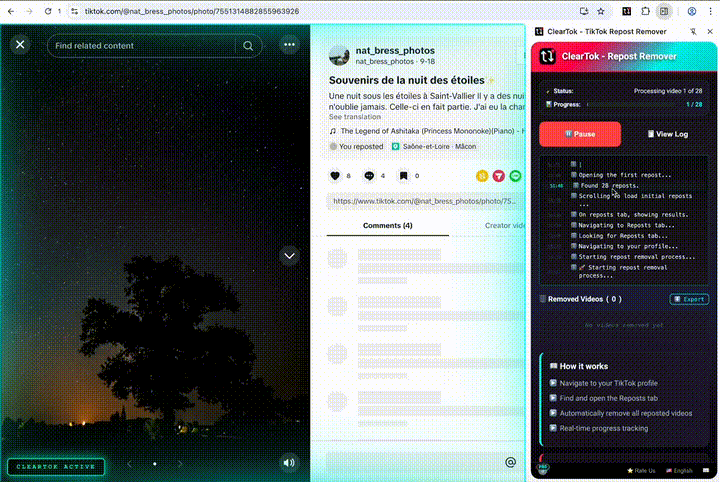Viewport: 720px width, 482px height.
Task: Switch to the Creator videos tab
Action: [505, 225]
